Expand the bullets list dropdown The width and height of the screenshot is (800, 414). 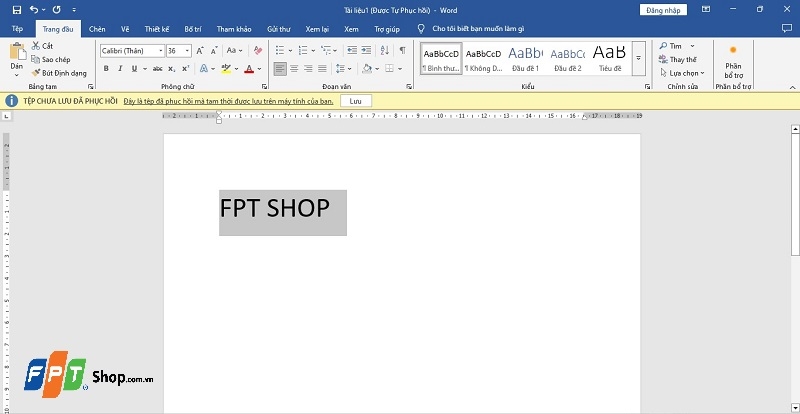click(290, 51)
